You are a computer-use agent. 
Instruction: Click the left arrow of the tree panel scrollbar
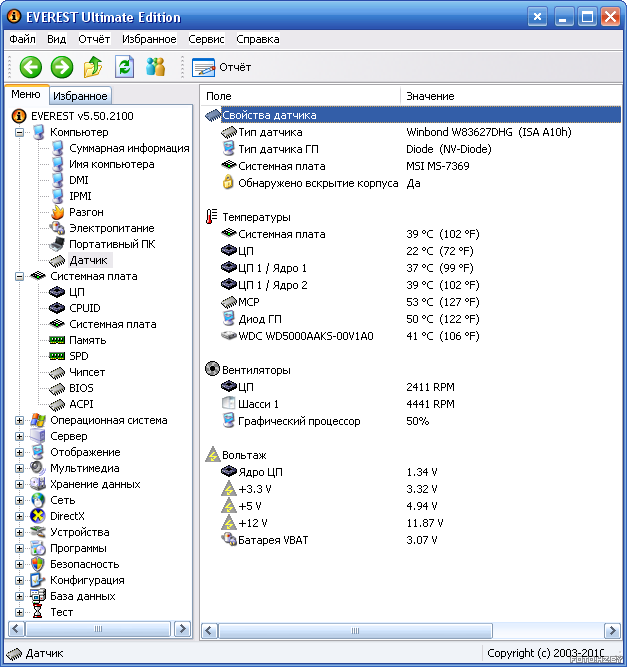click(17, 629)
